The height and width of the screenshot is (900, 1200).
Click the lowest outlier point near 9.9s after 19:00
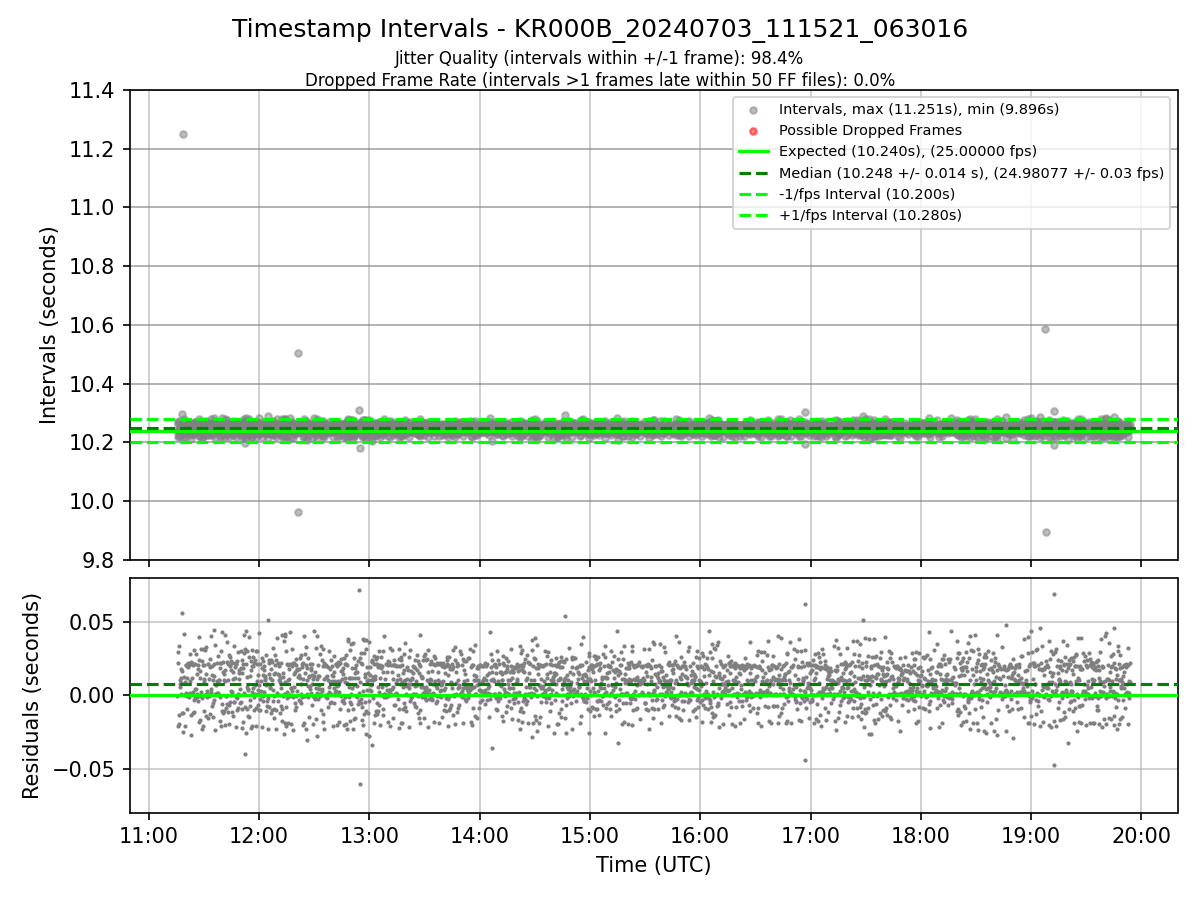tap(1046, 532)
